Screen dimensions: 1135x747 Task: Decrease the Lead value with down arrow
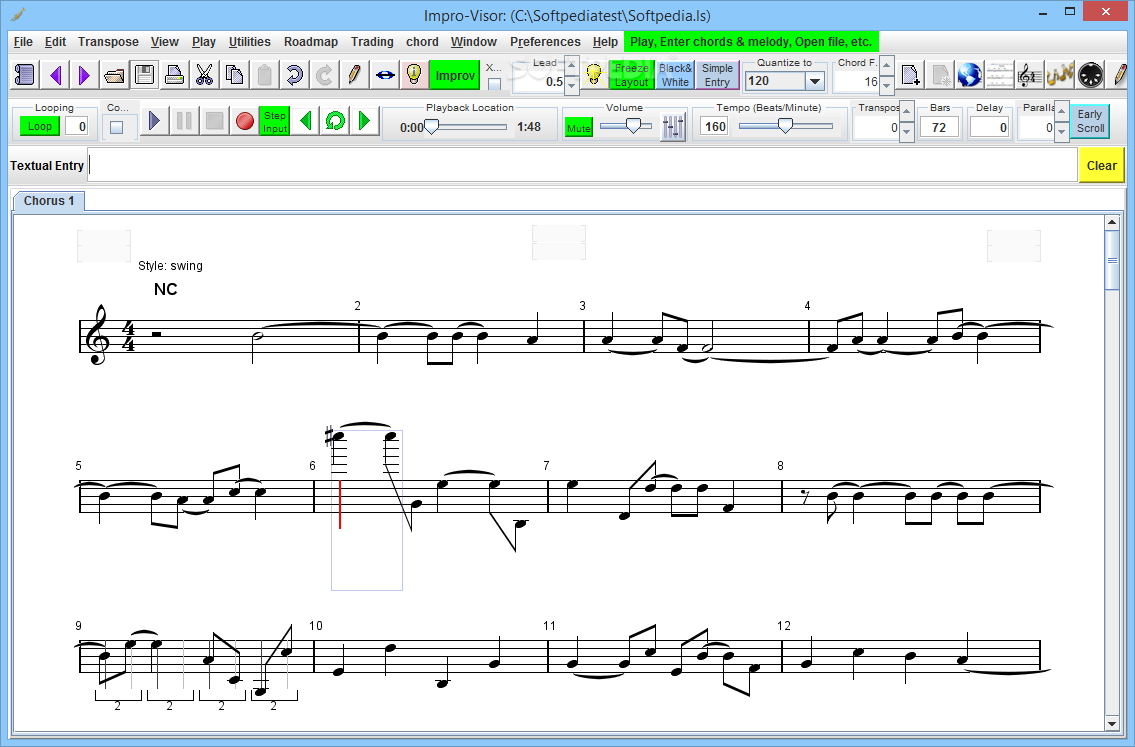click(572, 85)
